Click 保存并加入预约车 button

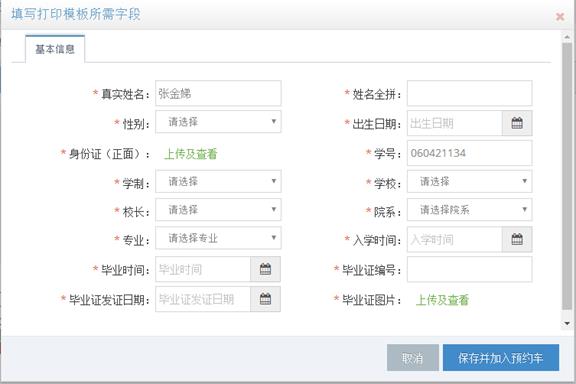[501, 358]
